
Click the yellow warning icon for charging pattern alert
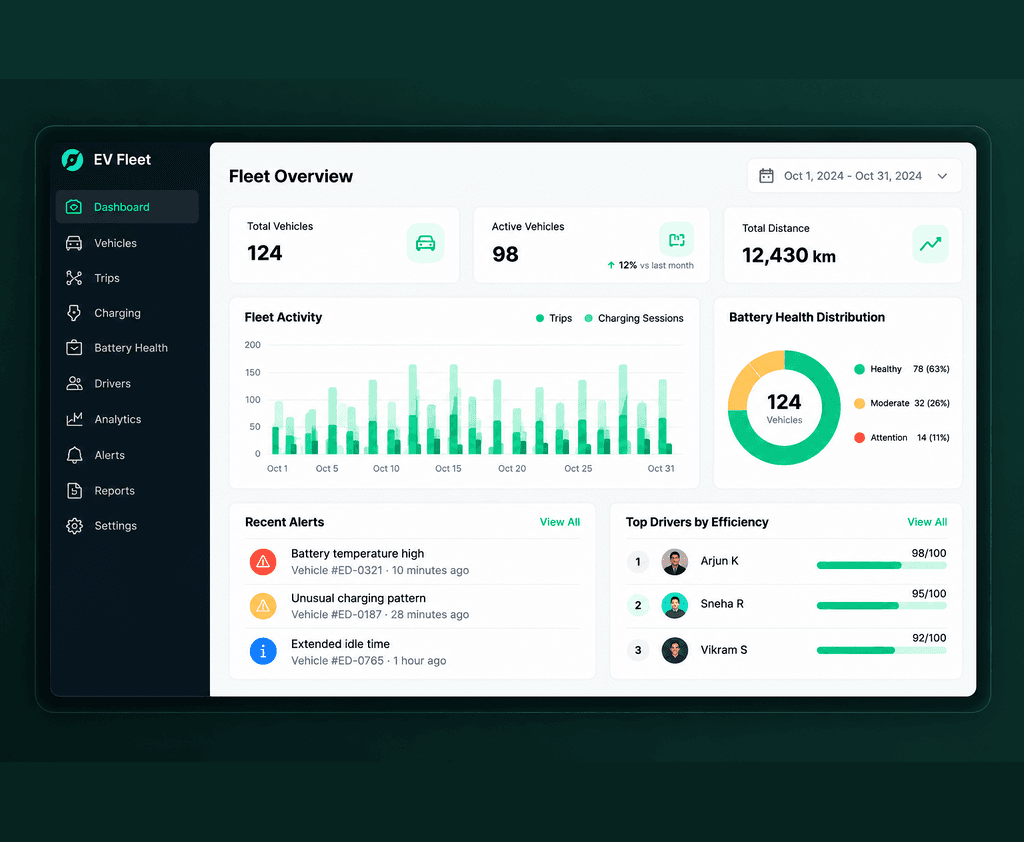263,606
